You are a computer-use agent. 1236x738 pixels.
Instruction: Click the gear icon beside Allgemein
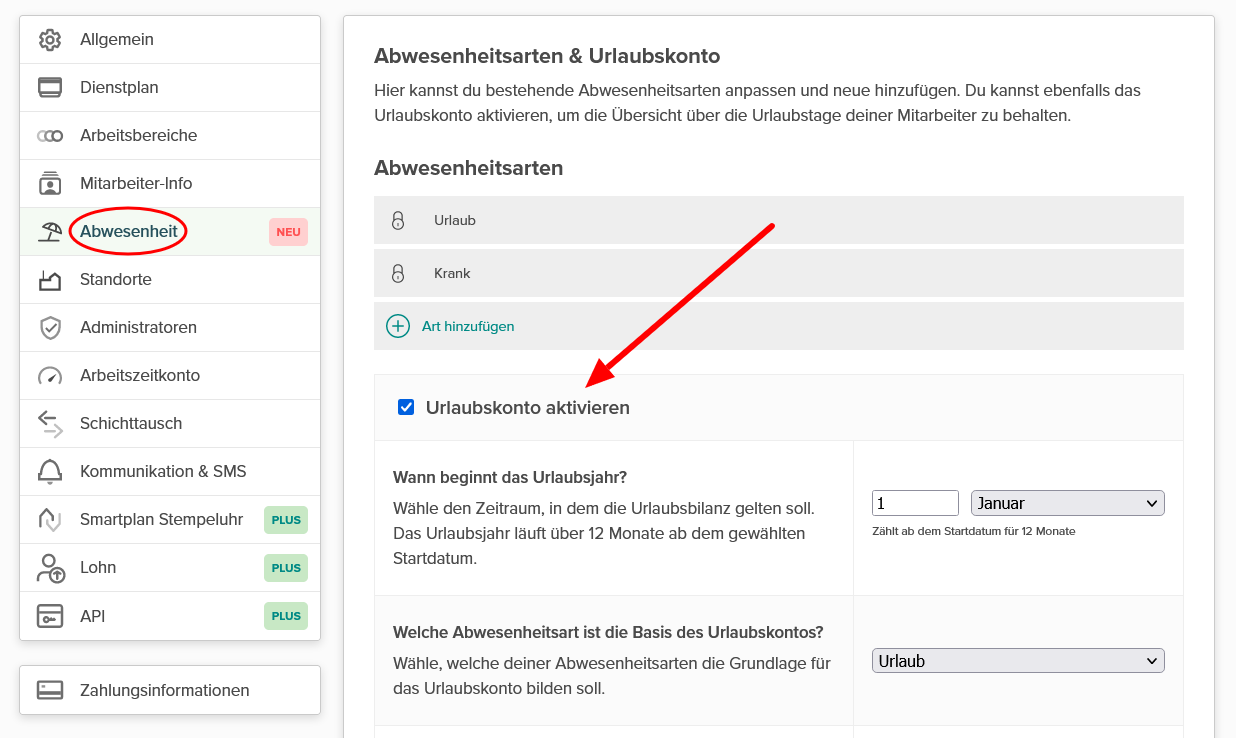pyautogui.click(x=50, y=40)
